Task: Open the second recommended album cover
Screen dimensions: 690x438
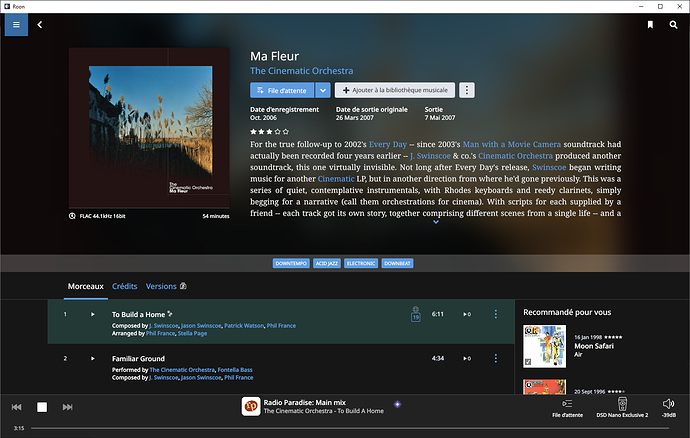Action: [x=544, y=387]
